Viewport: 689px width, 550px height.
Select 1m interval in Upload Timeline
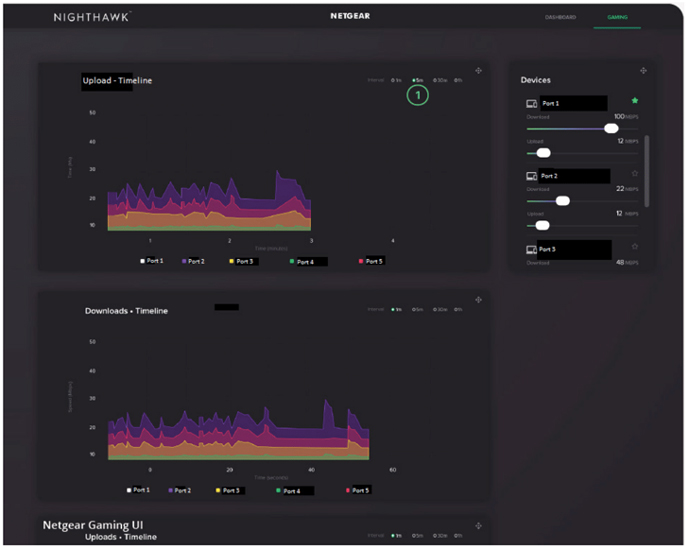396,80
